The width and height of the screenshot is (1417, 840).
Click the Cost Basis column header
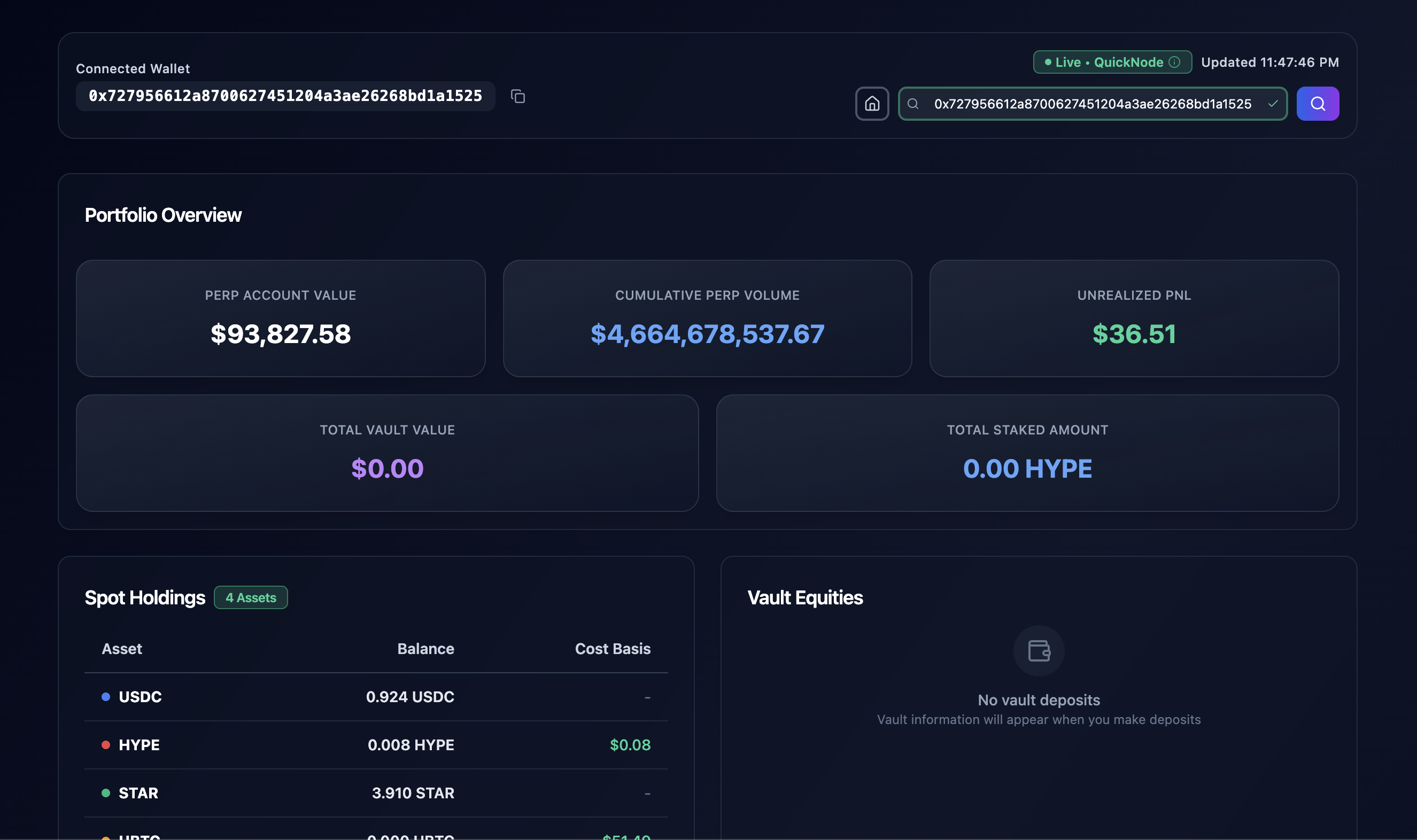pyautogui.click(x=612, y=649)
